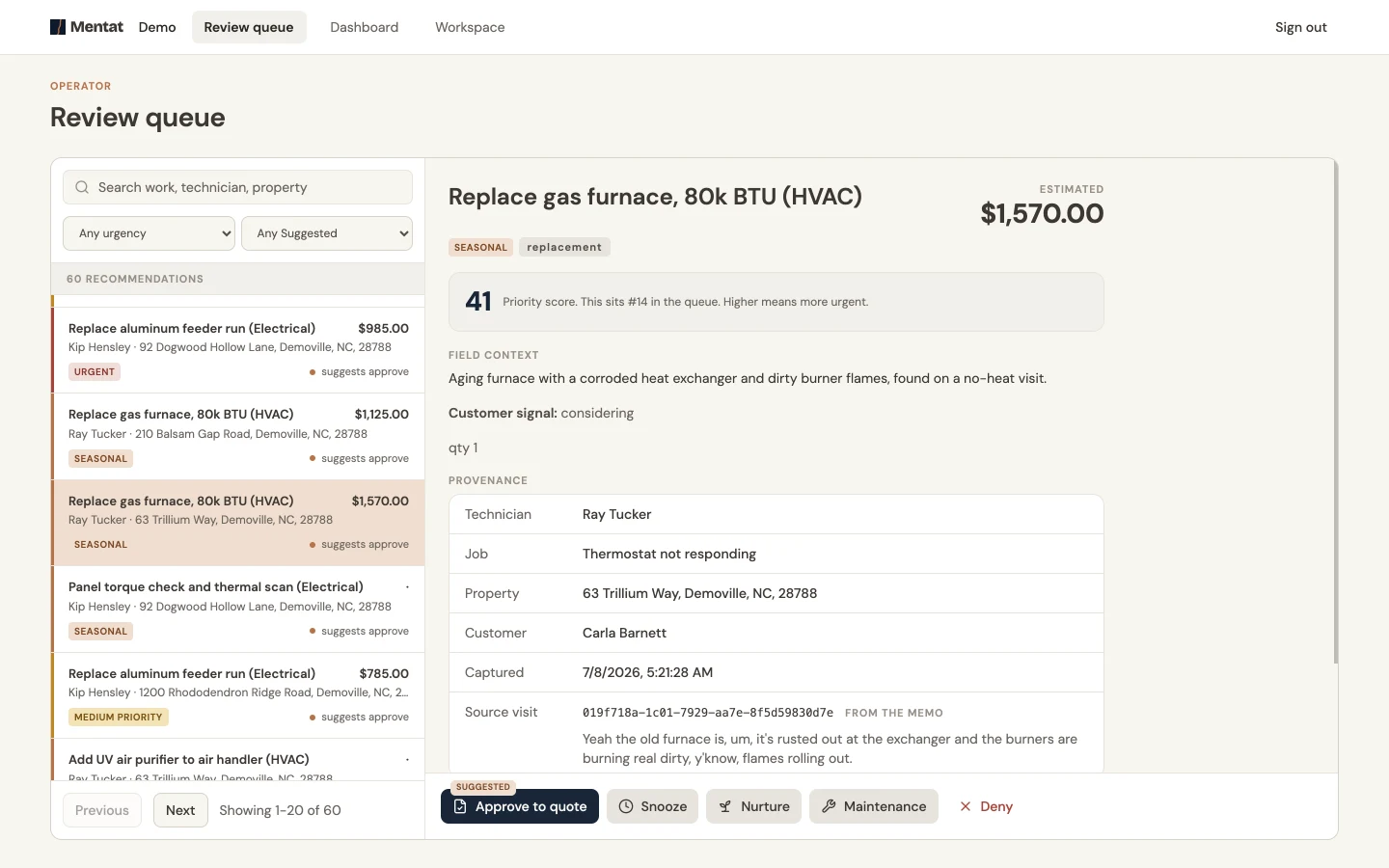Click the source visit ID 019f718a
Viewport: 1389px width, 868px height.
click(x=708, y=713)
